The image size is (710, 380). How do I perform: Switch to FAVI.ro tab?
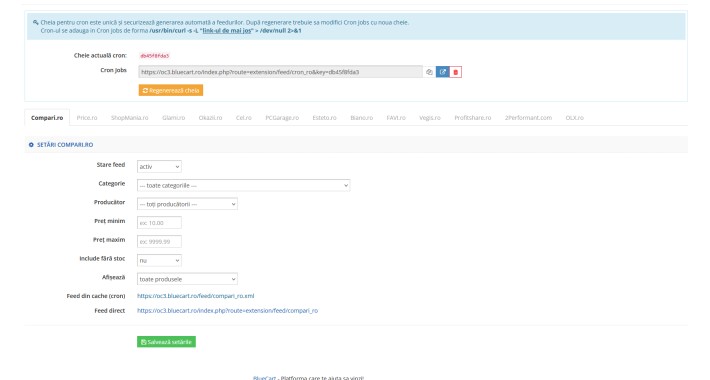point(396,118)
